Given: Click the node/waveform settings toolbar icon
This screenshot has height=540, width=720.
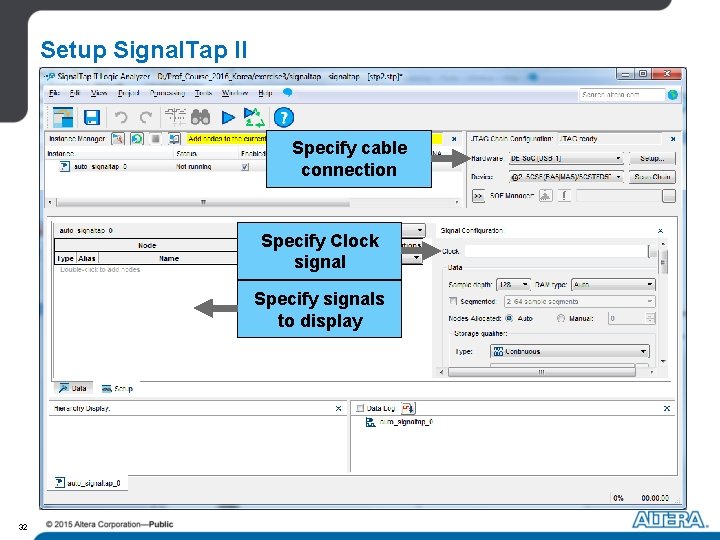Looking at the screenshot, I should pyautogui.click(x=175, y=117).
